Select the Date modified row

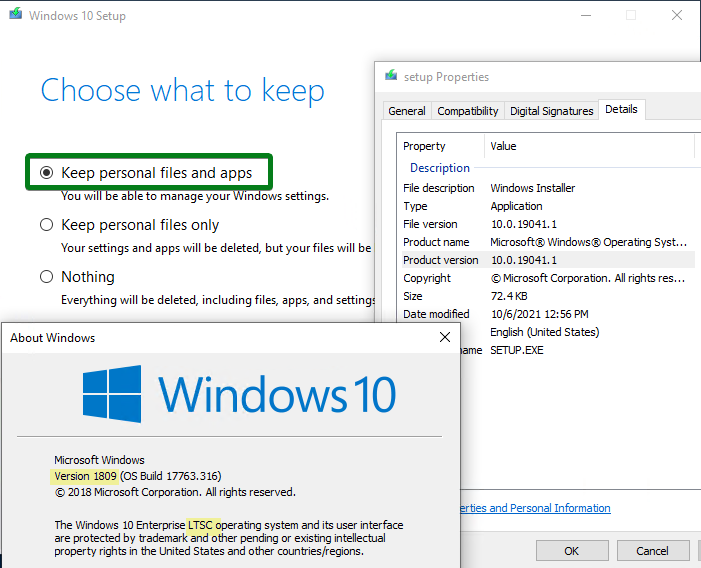click(x=548, y=314)
